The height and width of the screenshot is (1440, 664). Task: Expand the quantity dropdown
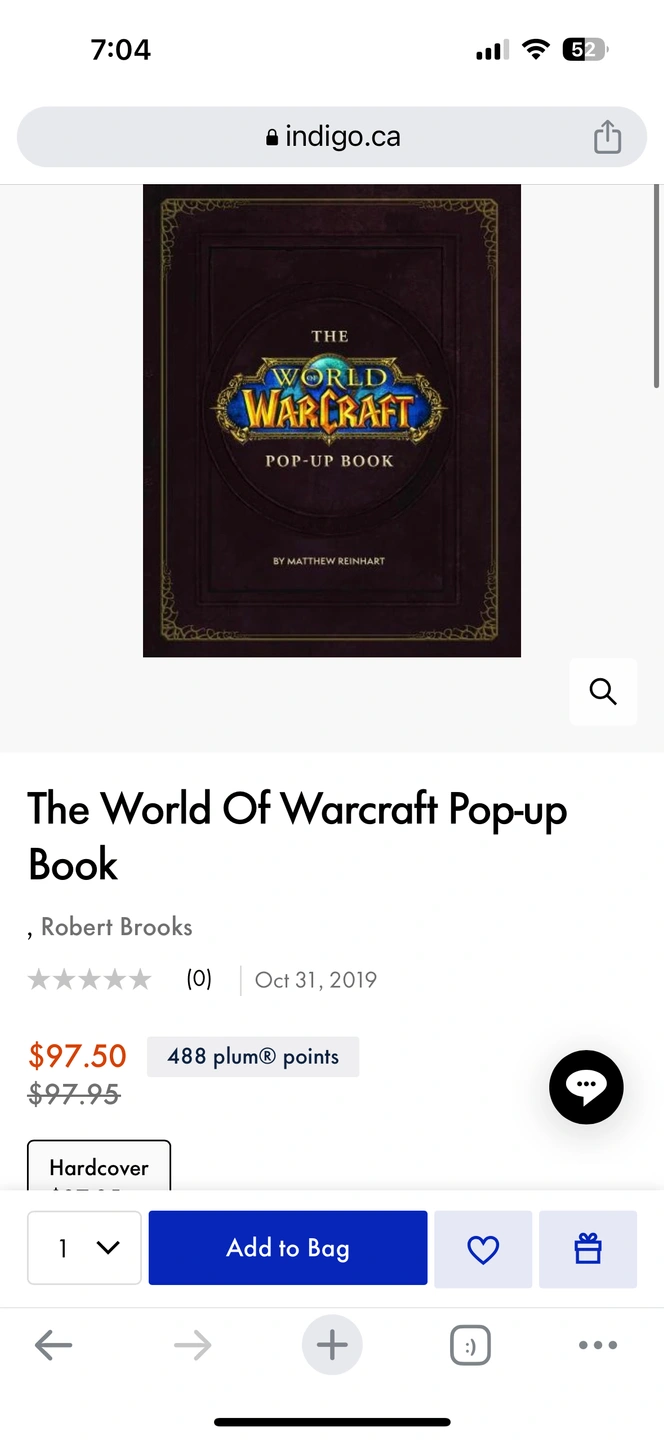84,1248
